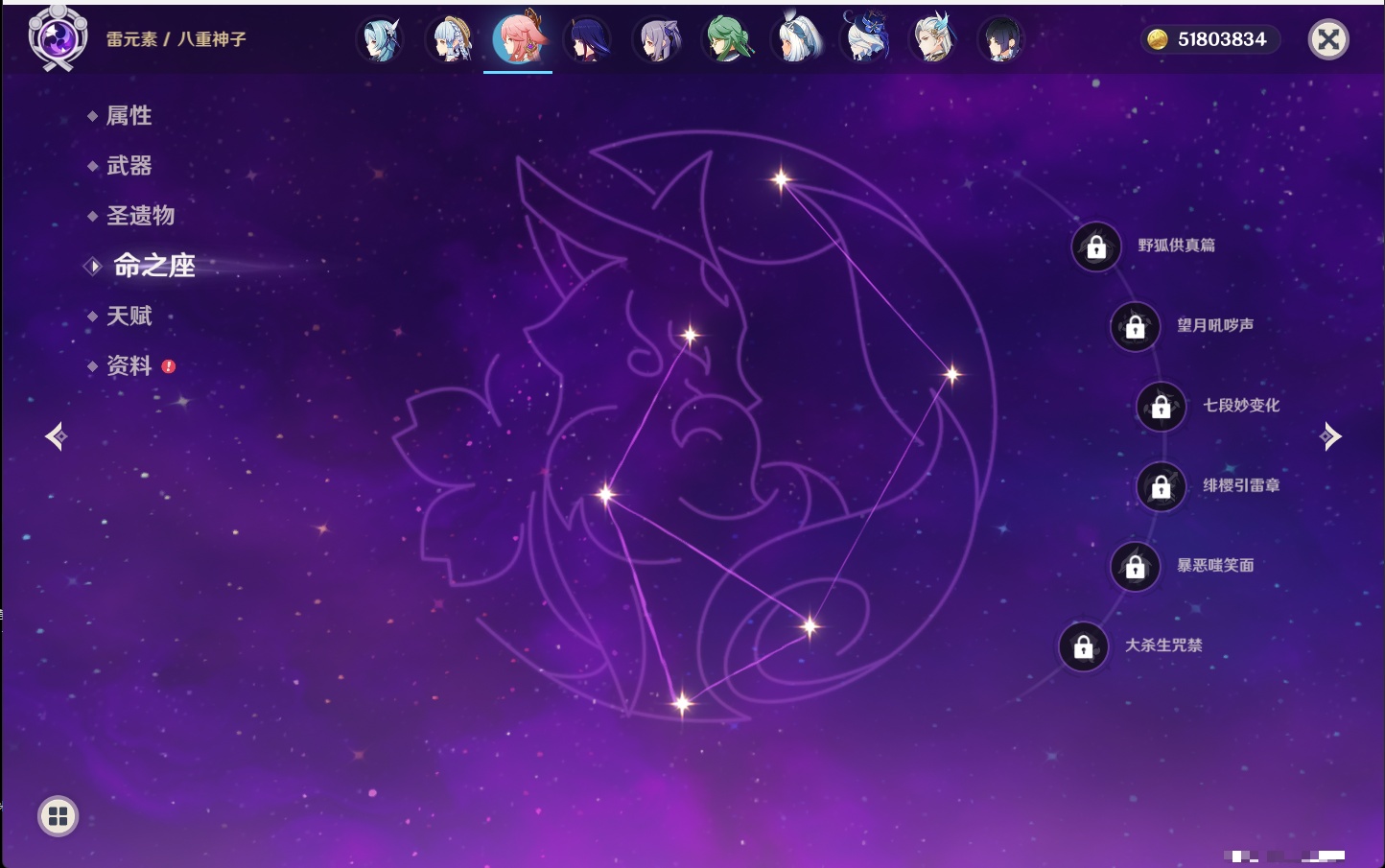Click the rightmost star of the constellation
Image resolution: width=1385 pixels, height=868 pixels.
coord(951,374)
